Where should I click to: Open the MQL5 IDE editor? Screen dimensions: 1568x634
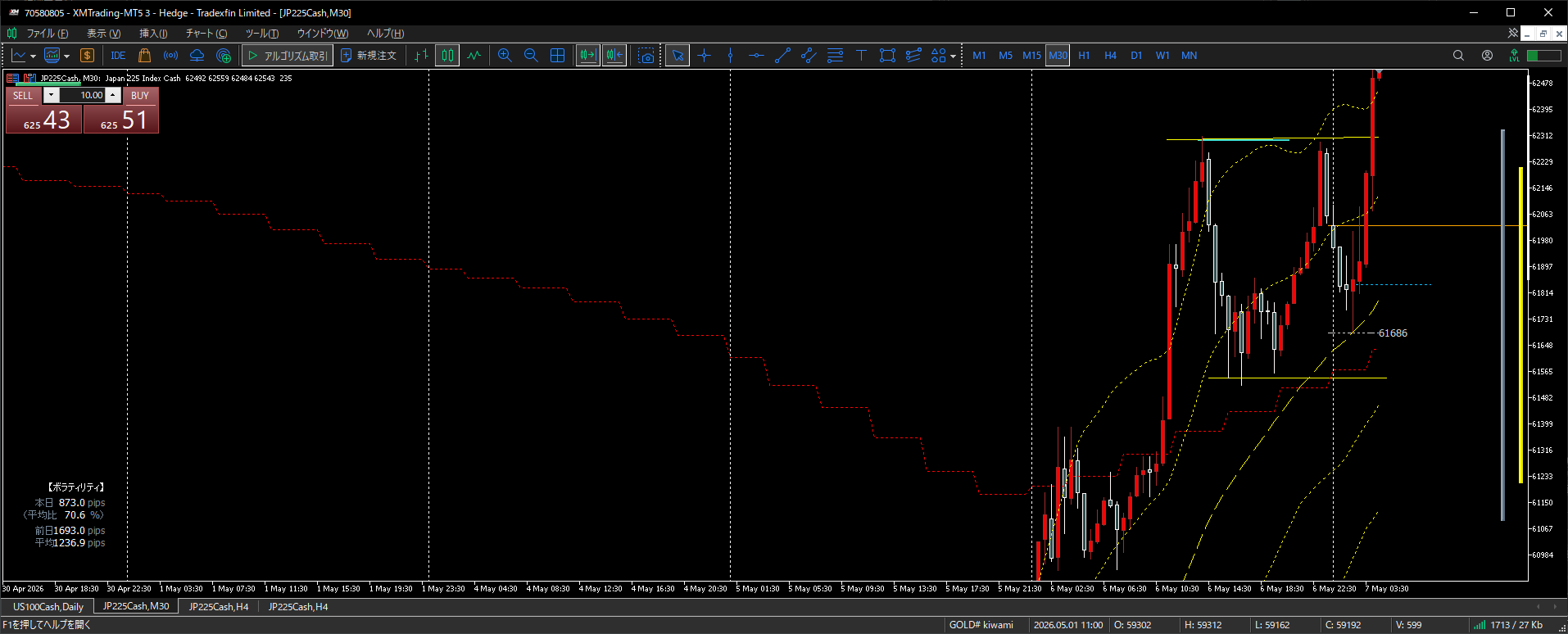(x=118, y=56)
